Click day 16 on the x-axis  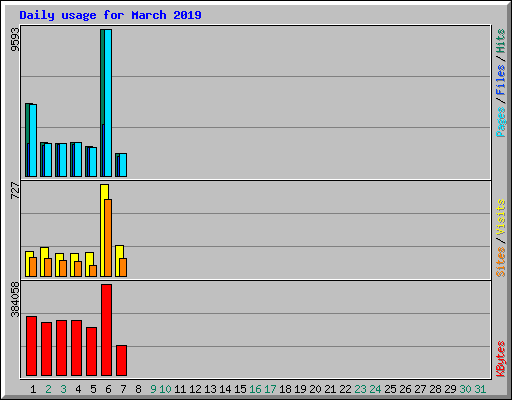pyautogui.click(x=255, y=389)
